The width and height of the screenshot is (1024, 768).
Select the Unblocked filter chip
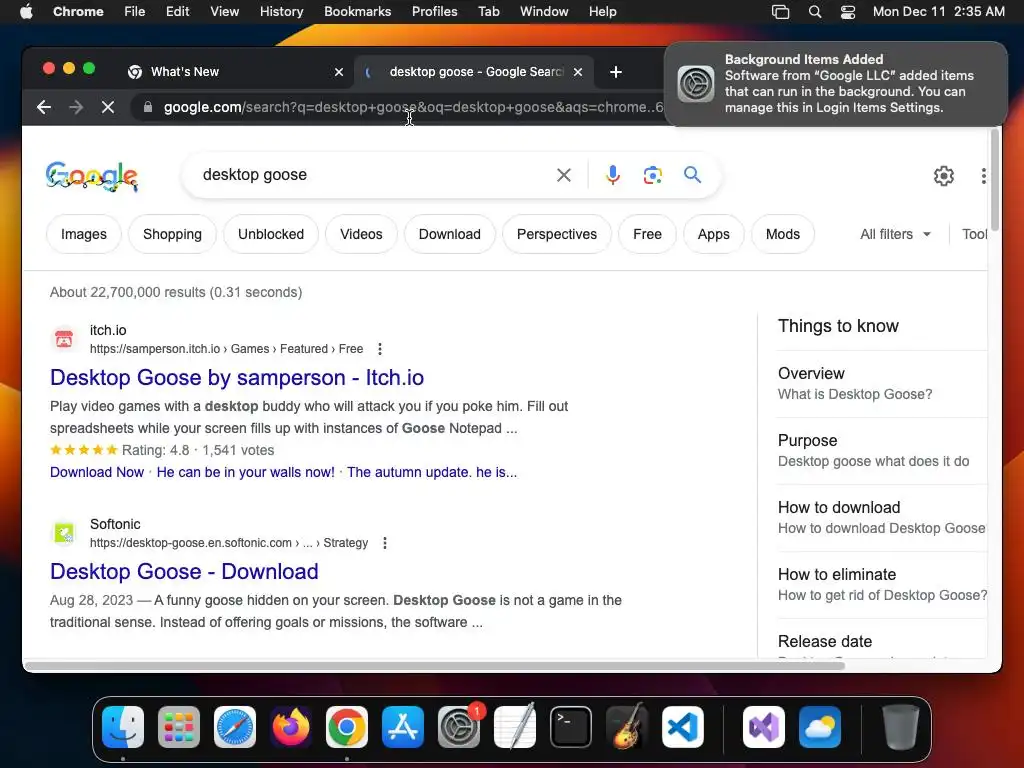tap(270, 234)
